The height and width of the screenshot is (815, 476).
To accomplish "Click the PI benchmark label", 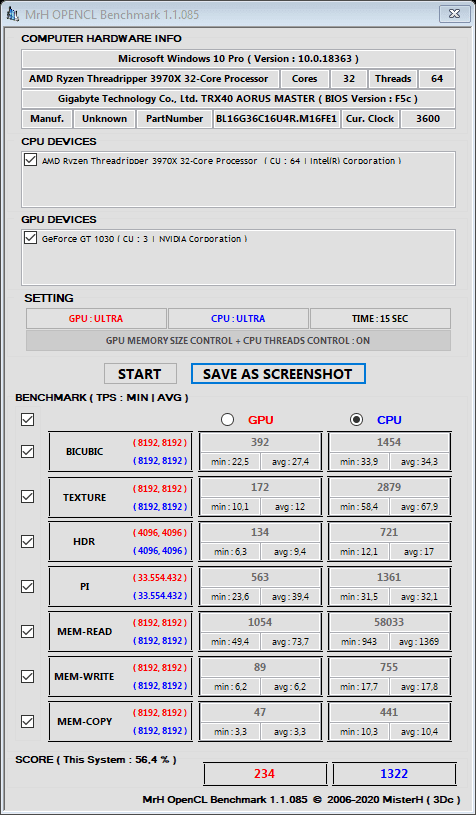I will click(x=84, y=586).
